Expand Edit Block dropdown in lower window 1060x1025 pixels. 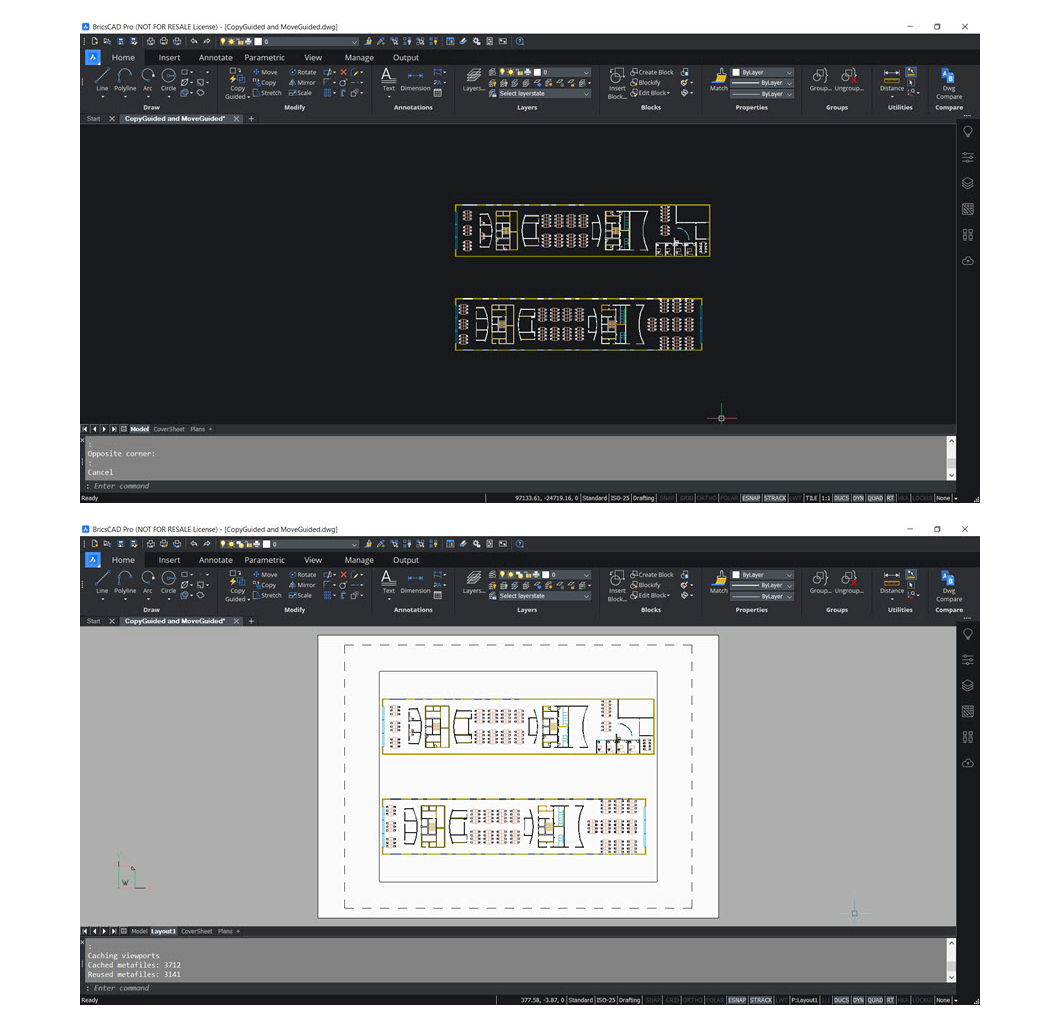[668, 596]
